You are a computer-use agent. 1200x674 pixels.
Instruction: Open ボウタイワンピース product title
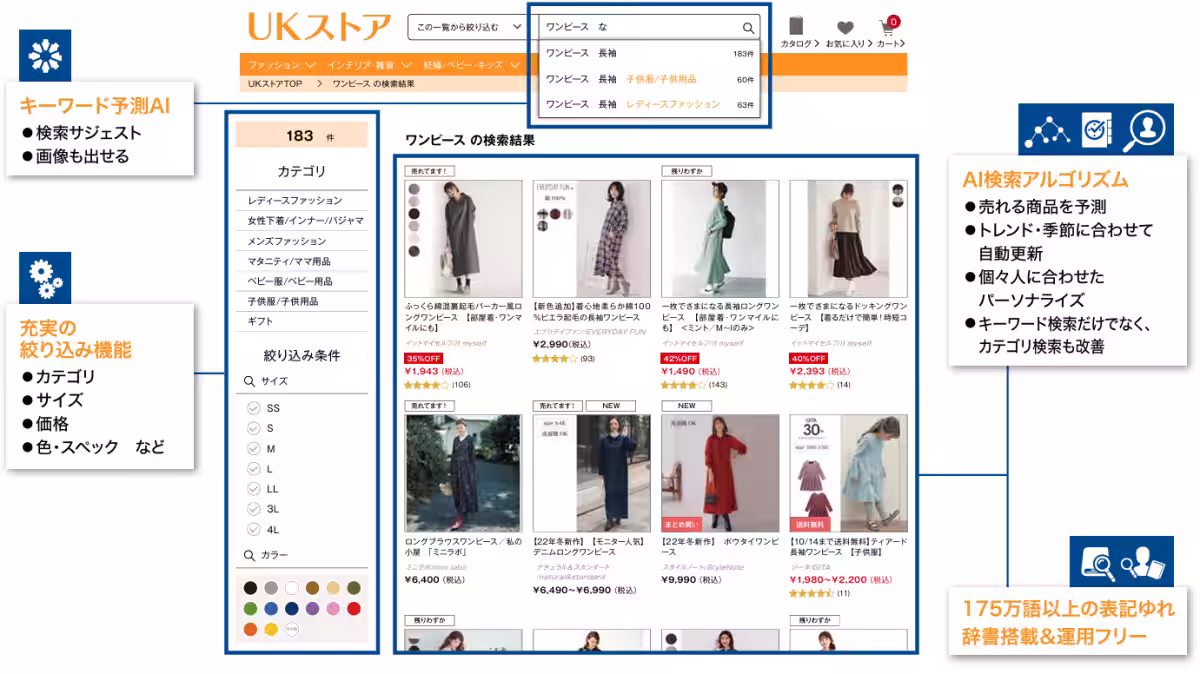coord(719,546)
